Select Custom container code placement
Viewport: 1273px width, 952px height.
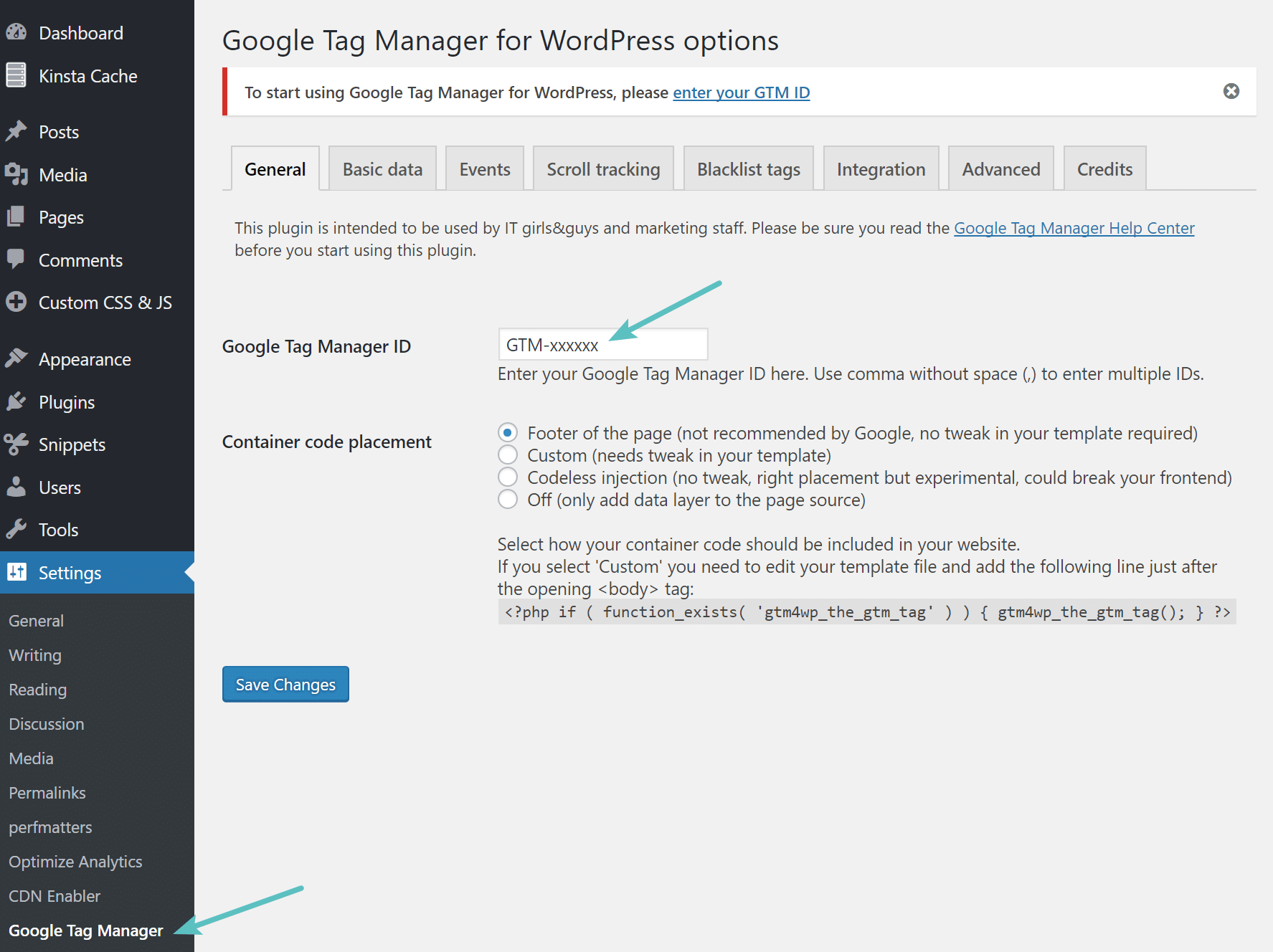508,455
